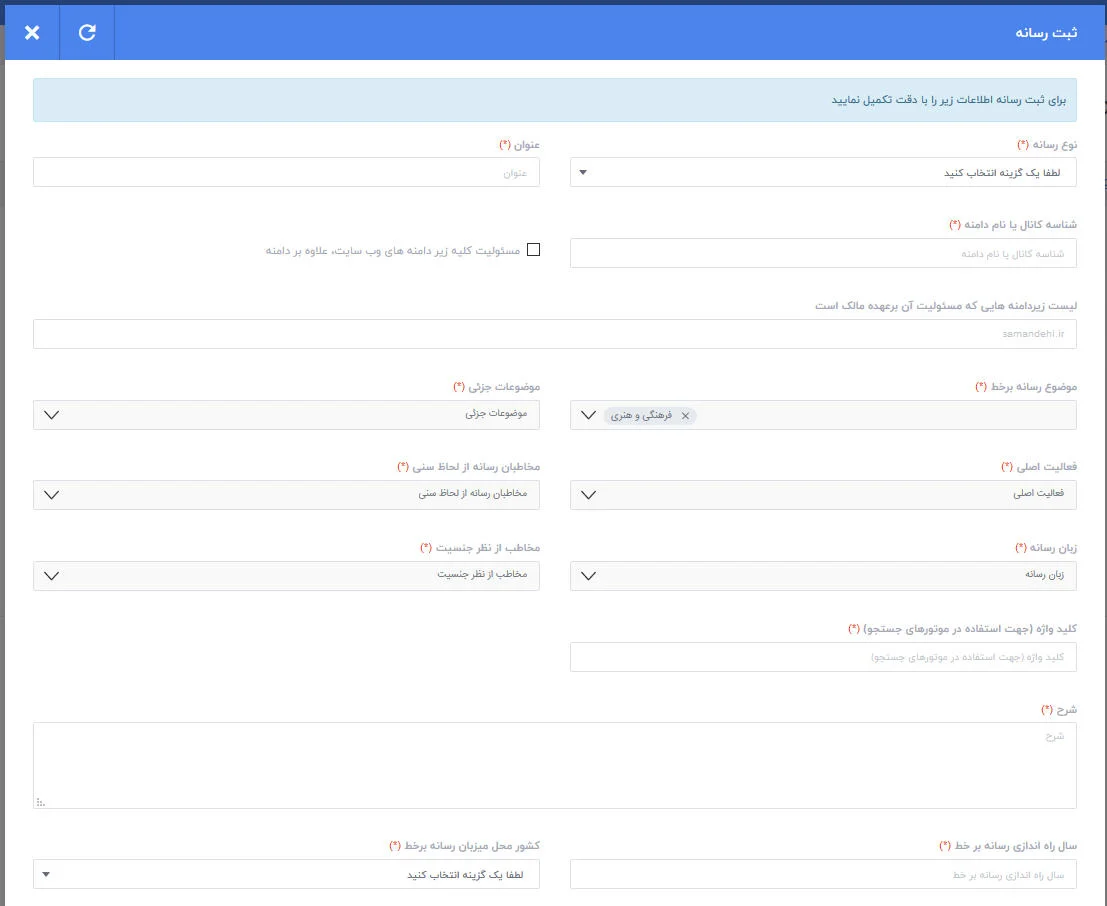This screenshot has height=906, width=1107.
Task: Click the samandehi.ir subdomains list field
Action: click(555, 334)
